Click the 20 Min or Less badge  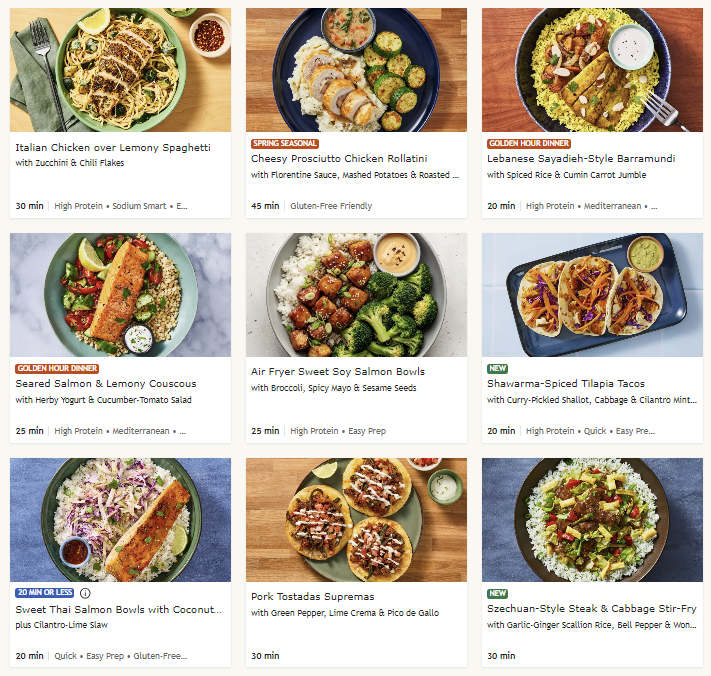tap(44, 593)
